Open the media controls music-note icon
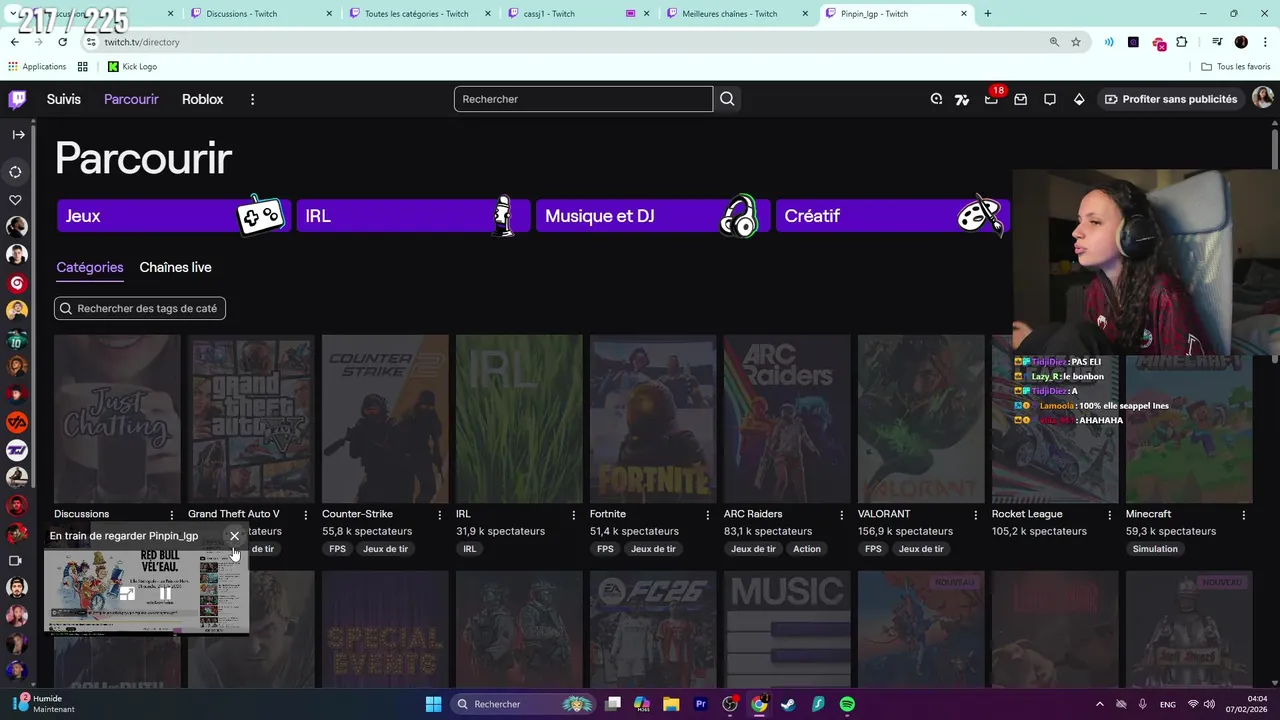Screen dimensions: 1280x720 pos(1217,42)
